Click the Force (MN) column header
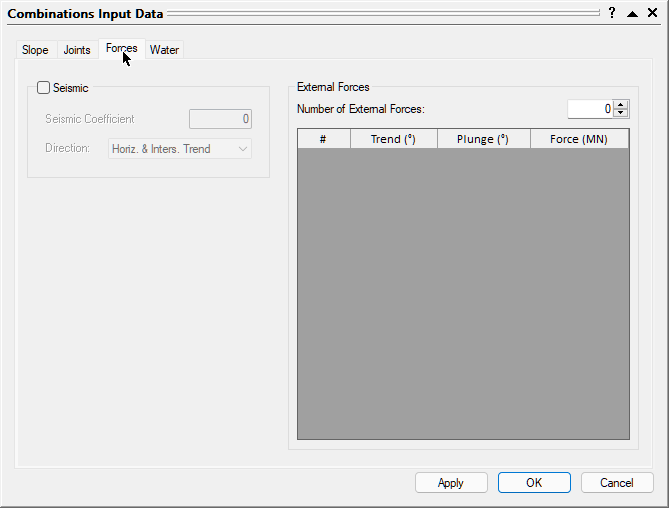 click(579, 139)
